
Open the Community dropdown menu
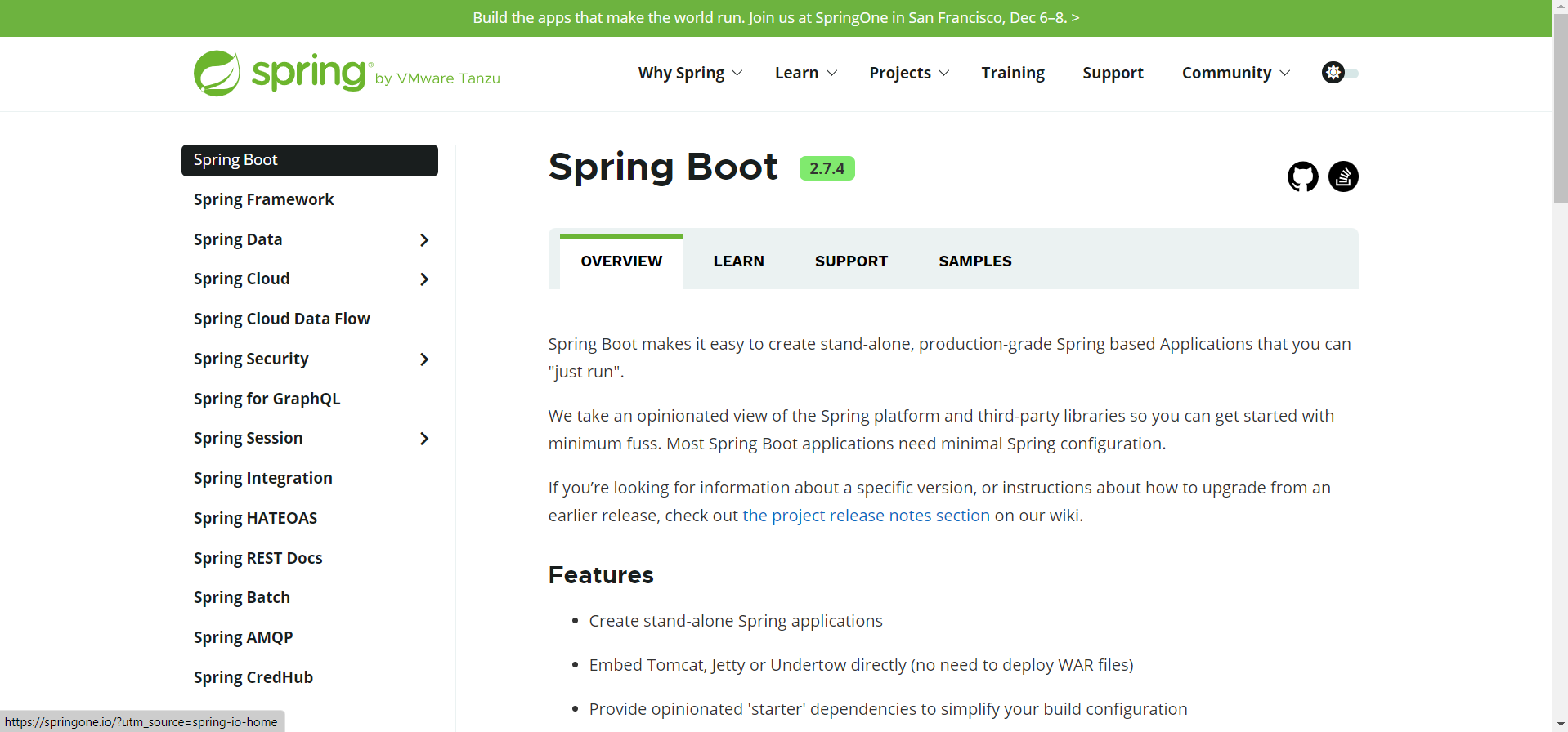pyautogui.click(x=1235, y=73)
